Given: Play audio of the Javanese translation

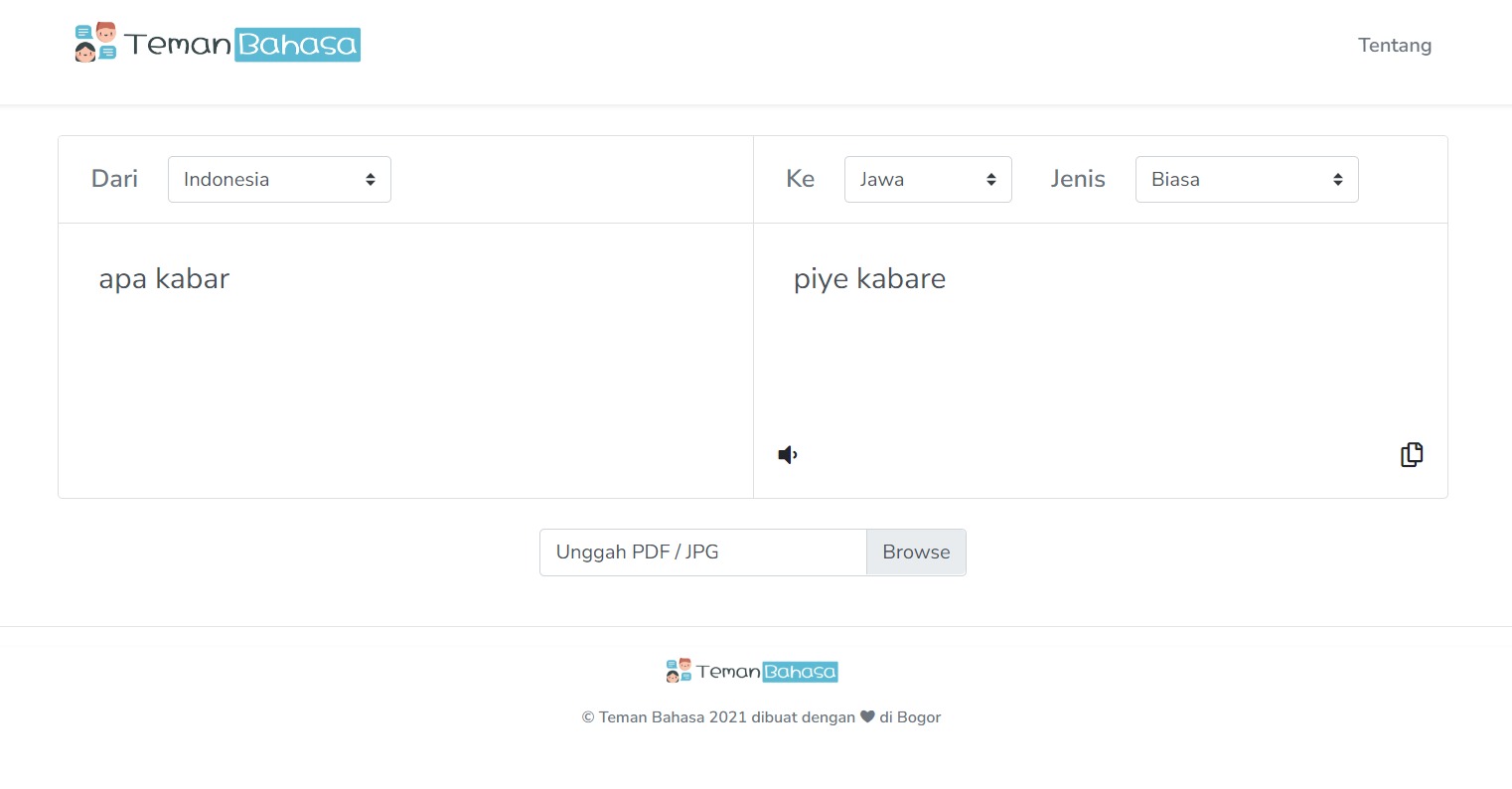Looking at the screenshot, I should 788,455.
